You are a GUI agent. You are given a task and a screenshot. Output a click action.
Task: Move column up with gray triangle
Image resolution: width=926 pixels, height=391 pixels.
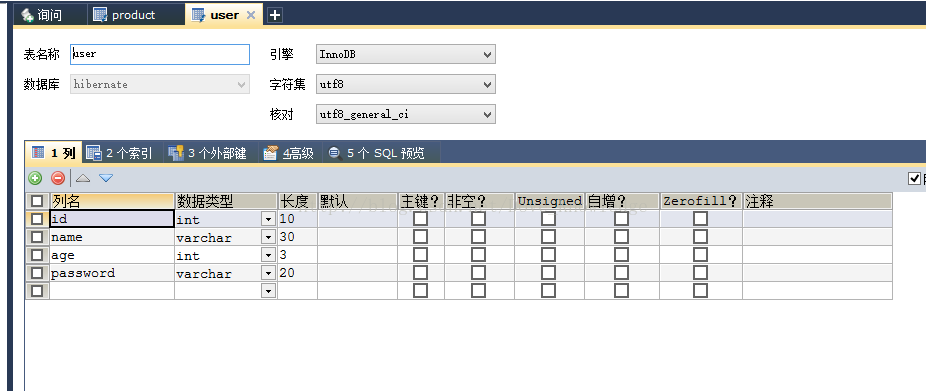click(x=83, y=178)
